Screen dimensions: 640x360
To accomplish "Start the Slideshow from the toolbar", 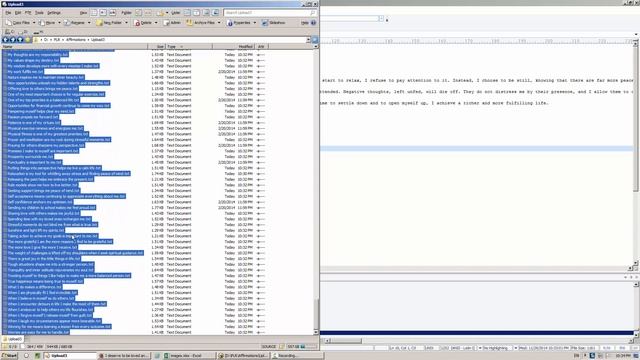I will point(273,23).
